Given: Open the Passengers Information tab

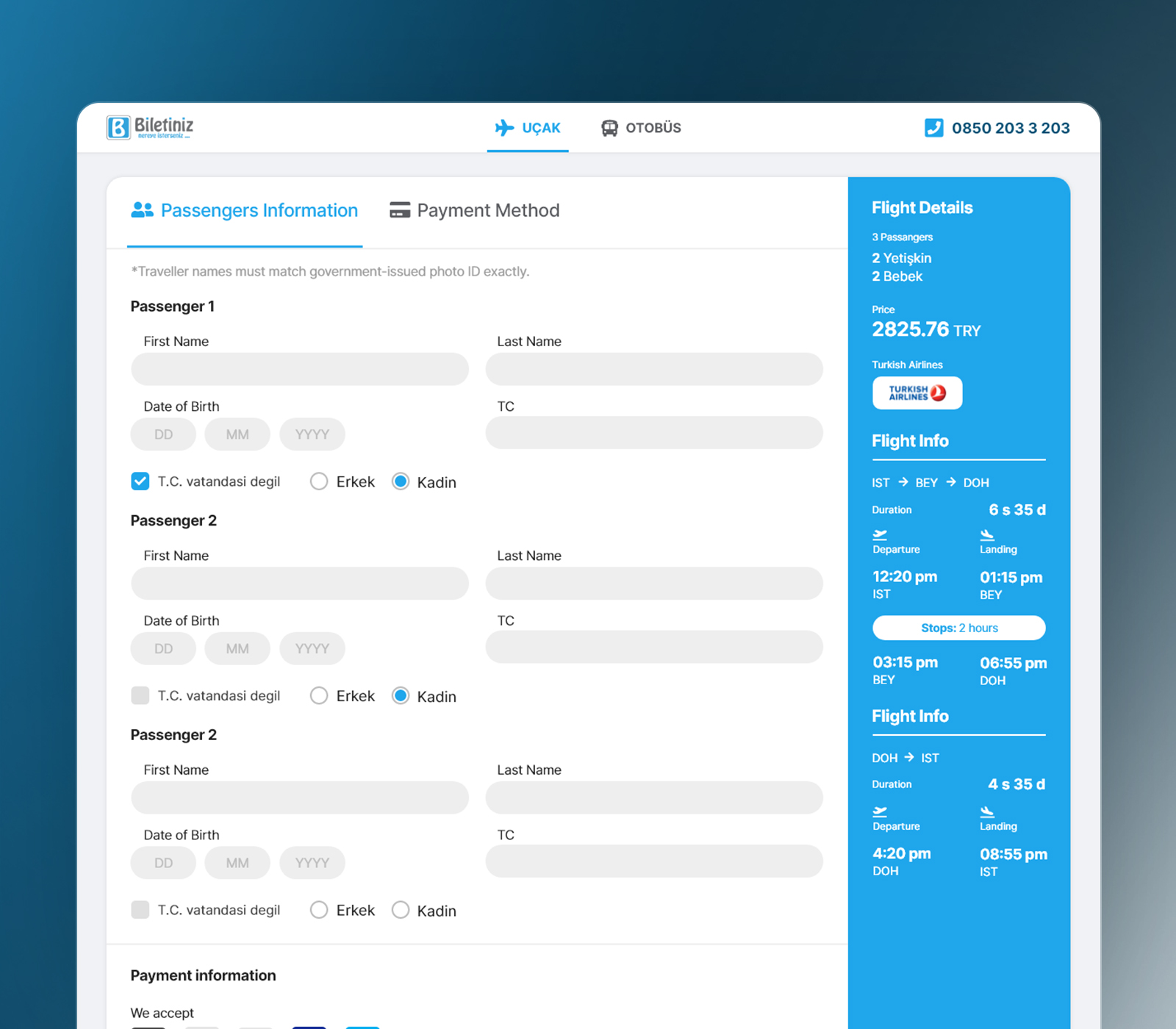Looking at the screenshot, I should click(245, 211).
